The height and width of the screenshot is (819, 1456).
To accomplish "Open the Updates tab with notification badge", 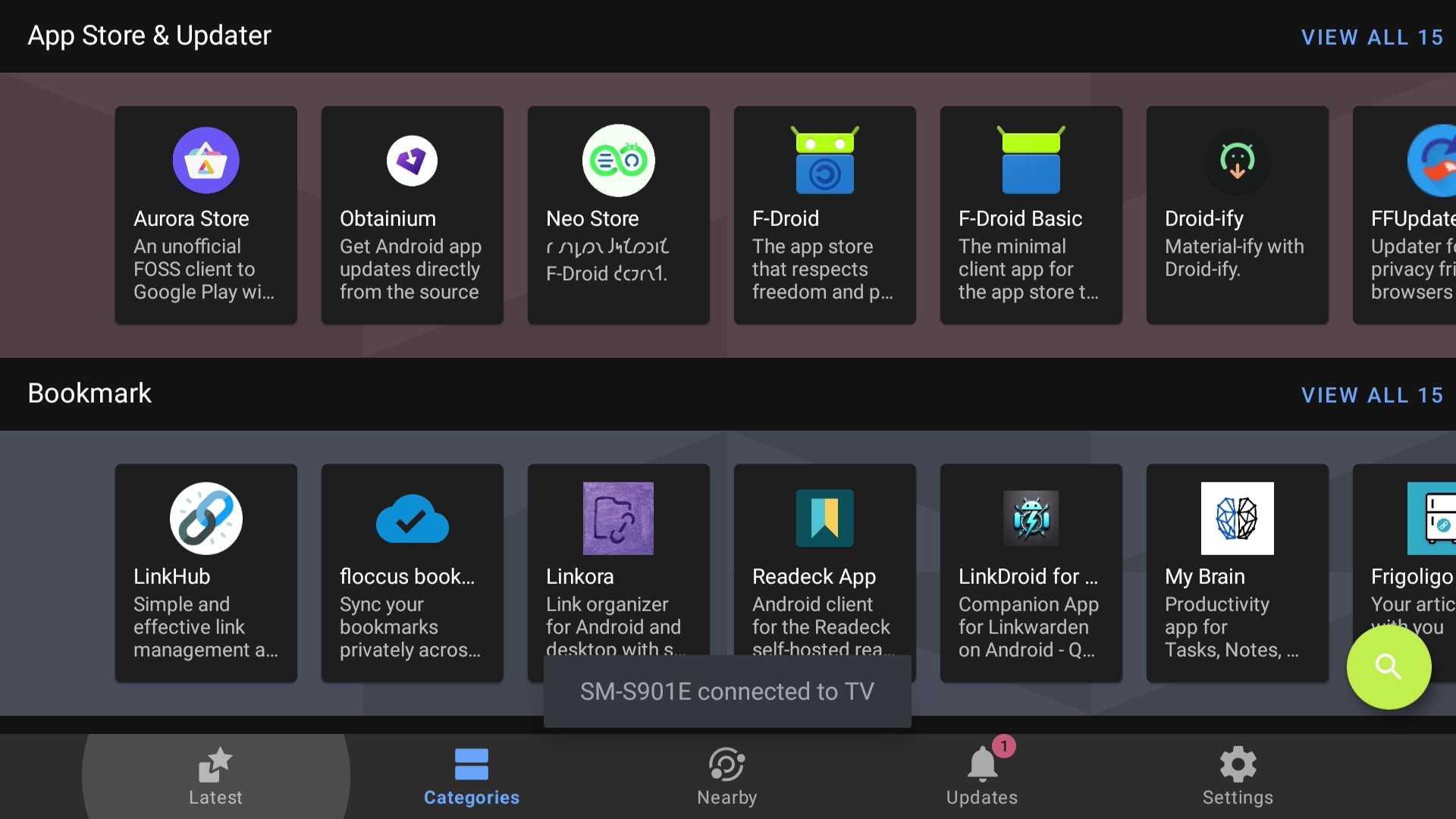I will coord(982,777).
